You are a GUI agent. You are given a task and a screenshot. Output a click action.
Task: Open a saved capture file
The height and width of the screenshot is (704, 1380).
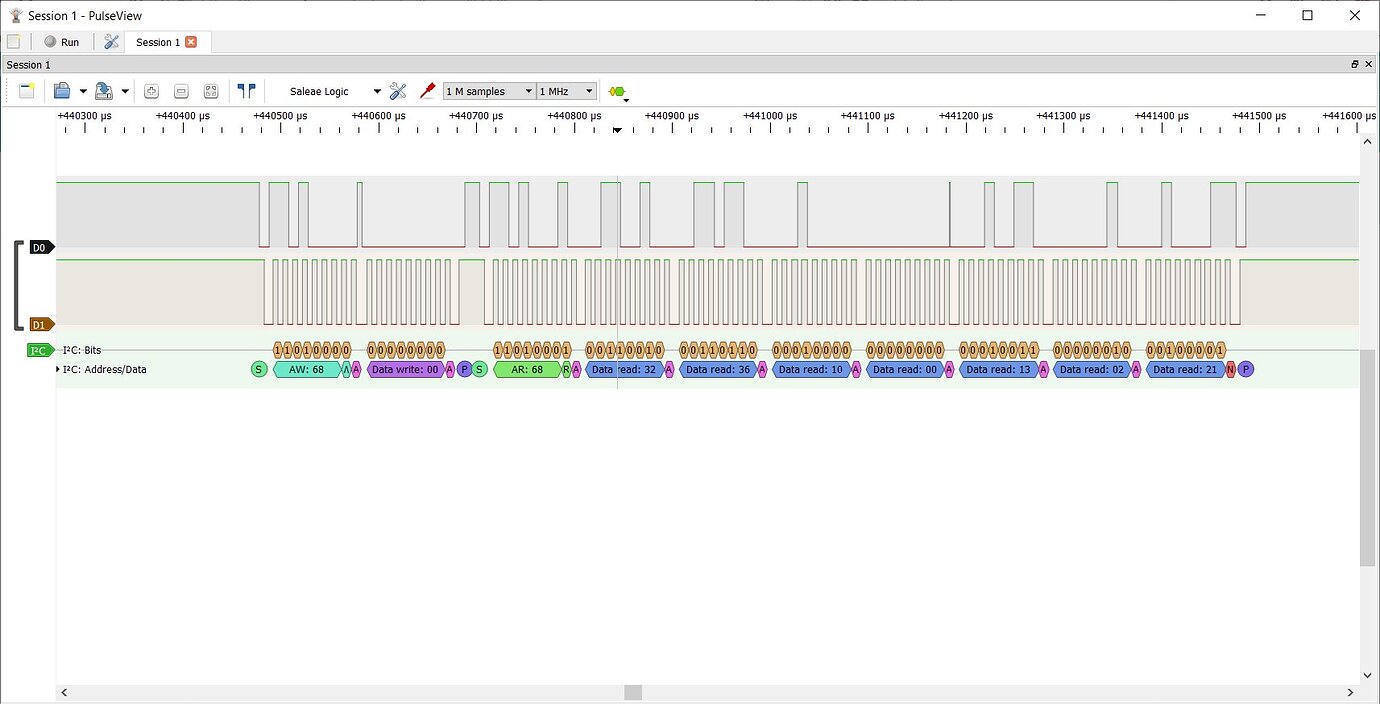pos(63,90)
